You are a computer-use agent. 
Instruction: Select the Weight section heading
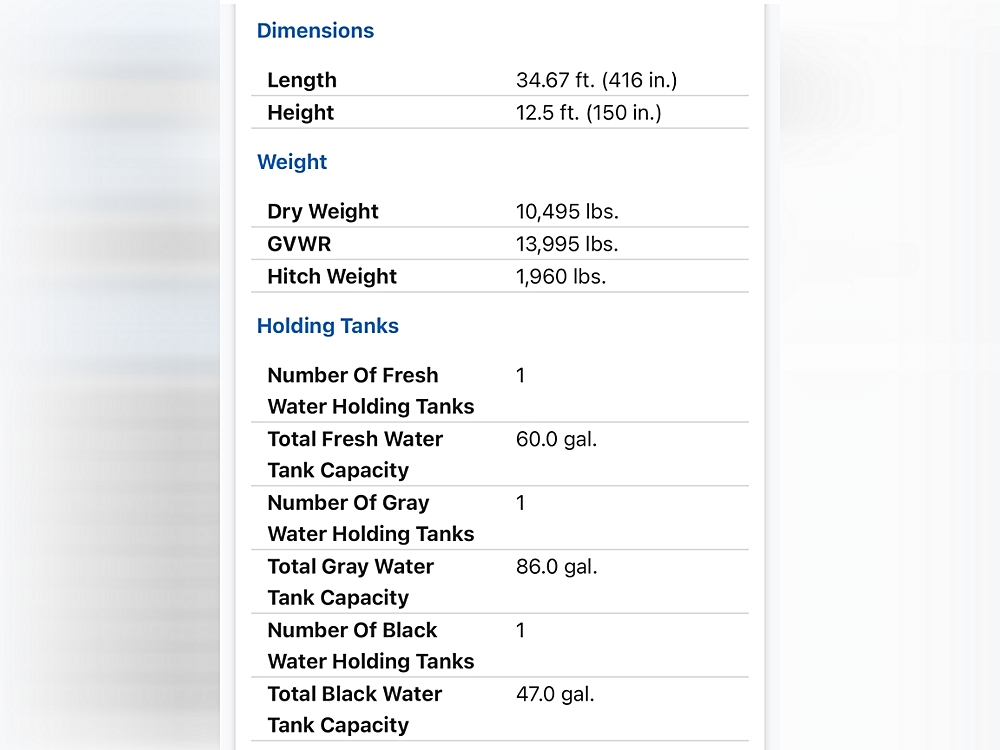coord(292,162)
